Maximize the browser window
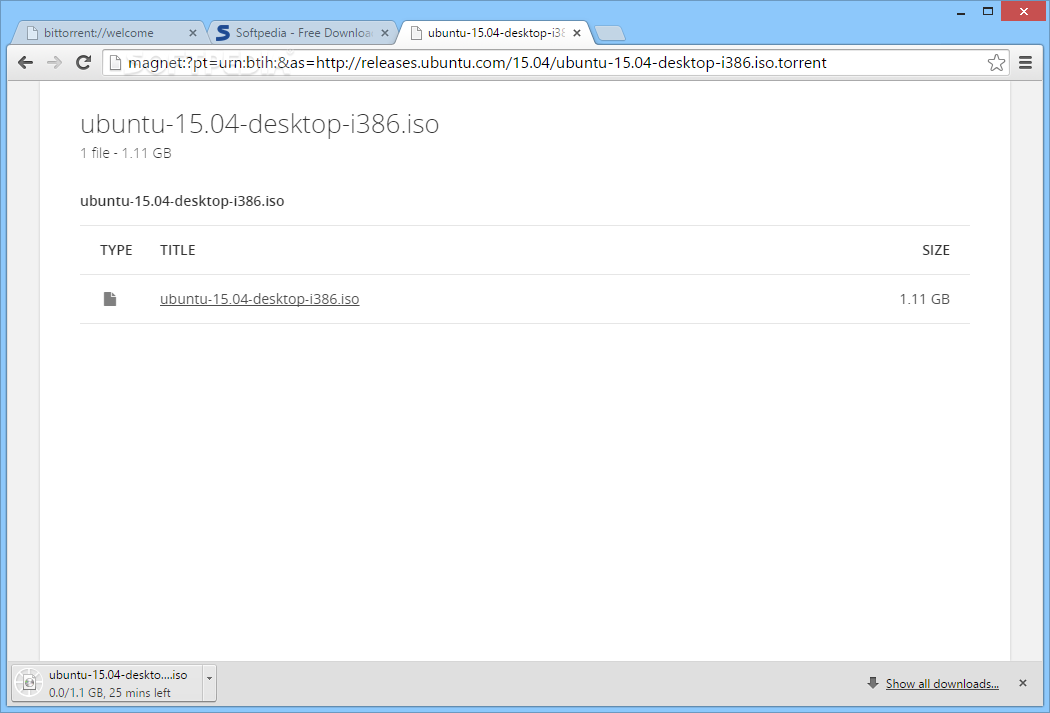Image resolution: width=1050 pixels, height=713 pixels. [x=988, y=11]
